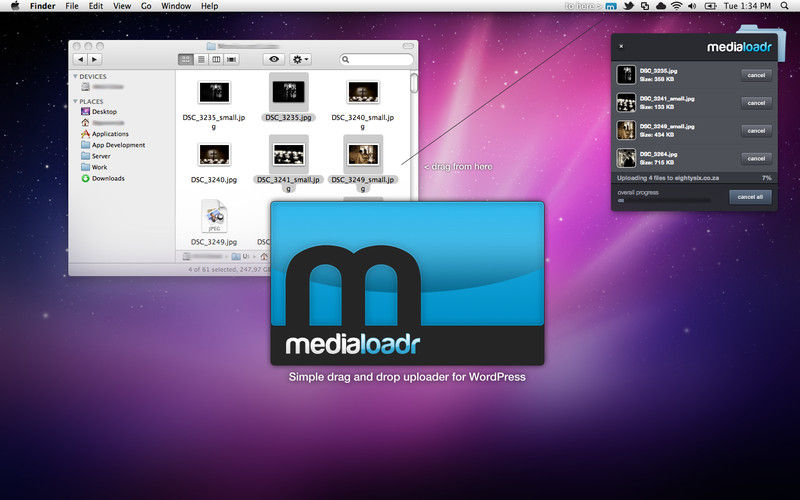Select the hard drive under DEVICES
Screen dimensions: 800x500
[x=102, y=87]
